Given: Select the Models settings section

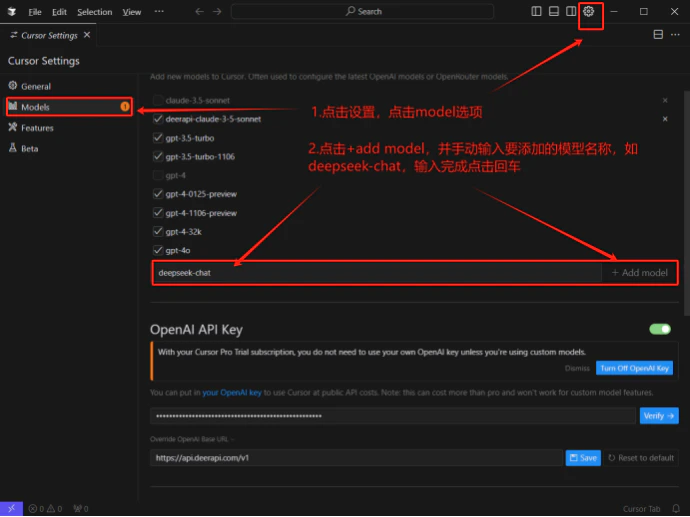Looking at the screenshot, I should click(x=70, y=107).
